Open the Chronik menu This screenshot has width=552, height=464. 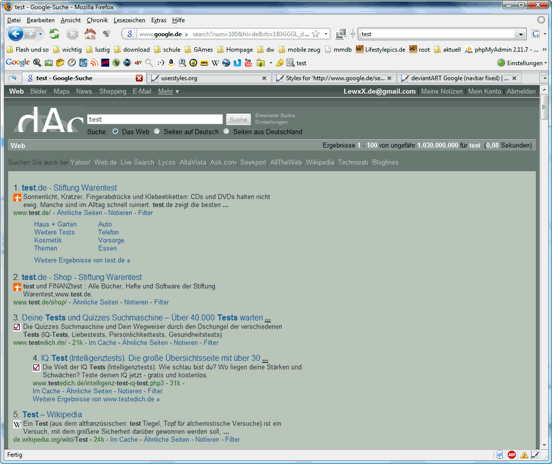97,20
